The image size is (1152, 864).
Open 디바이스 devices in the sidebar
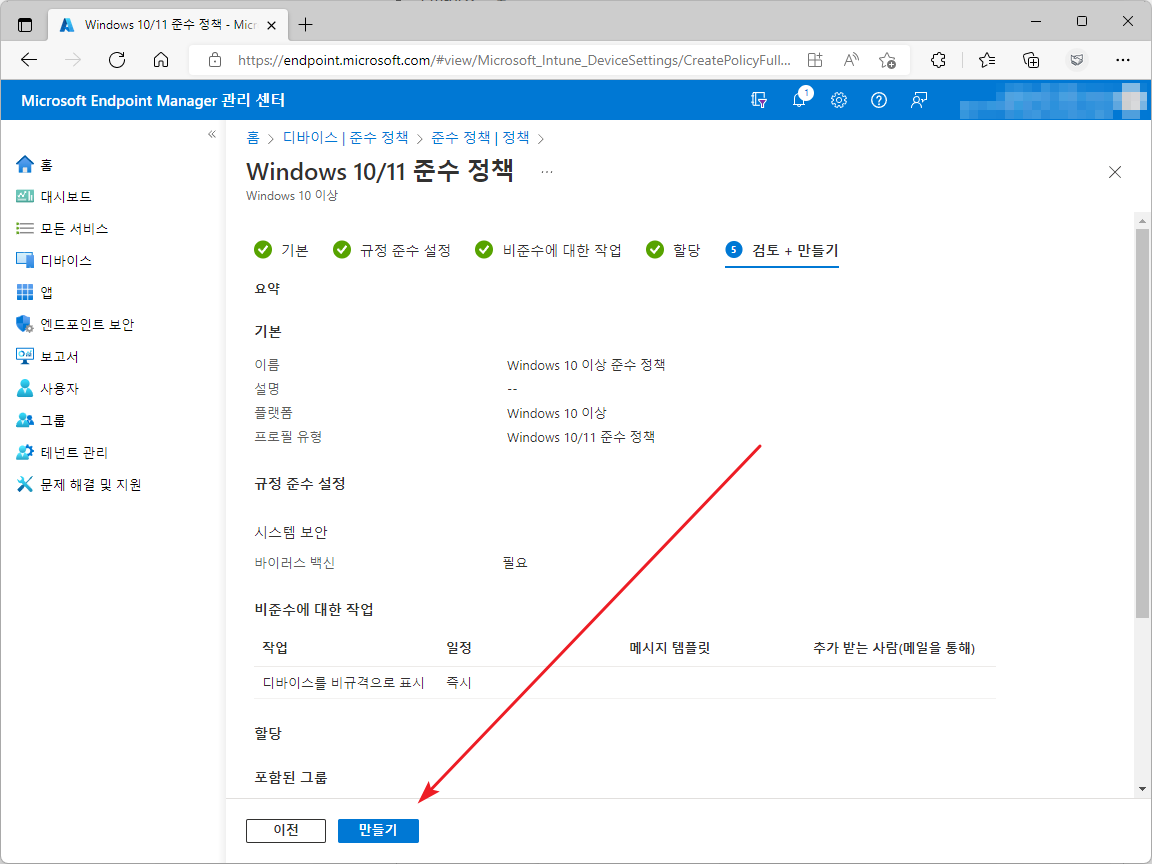[54, 260]
